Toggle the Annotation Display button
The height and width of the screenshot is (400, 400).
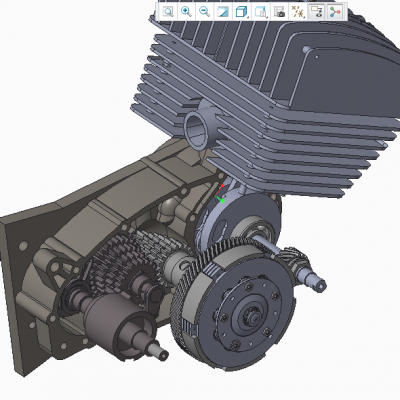click(316, 12)
